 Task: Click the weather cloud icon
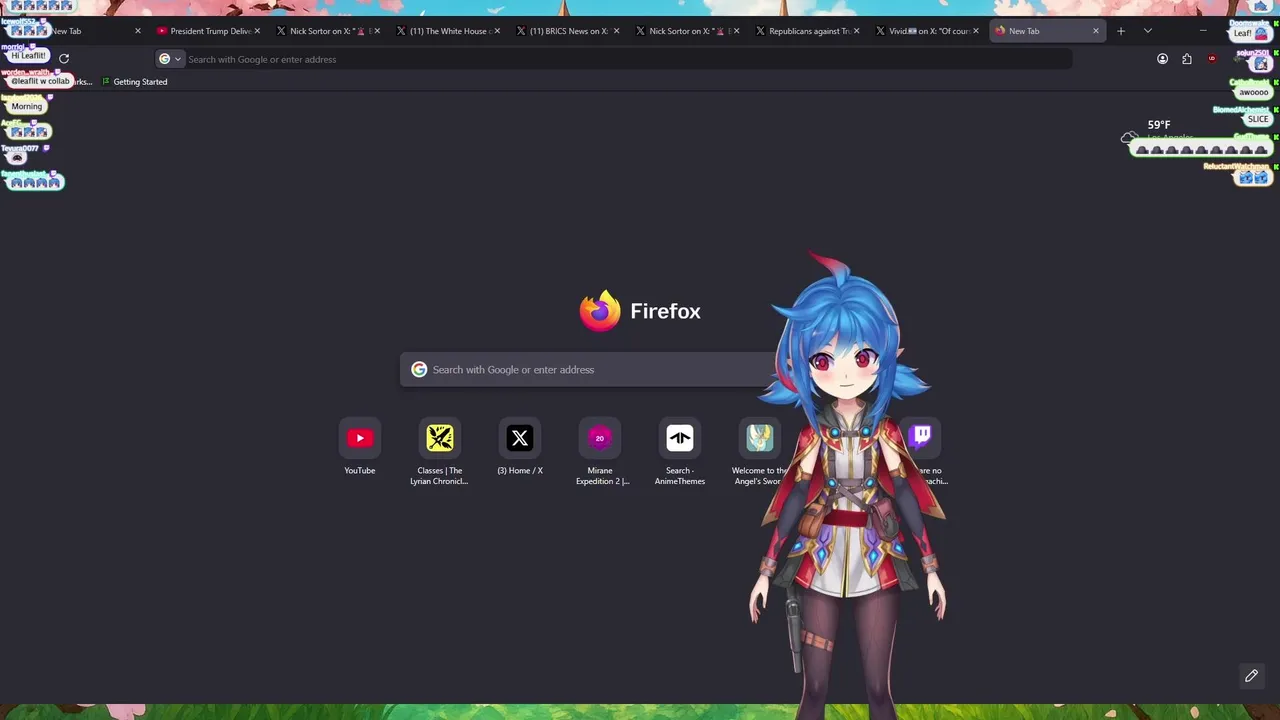1129,138
